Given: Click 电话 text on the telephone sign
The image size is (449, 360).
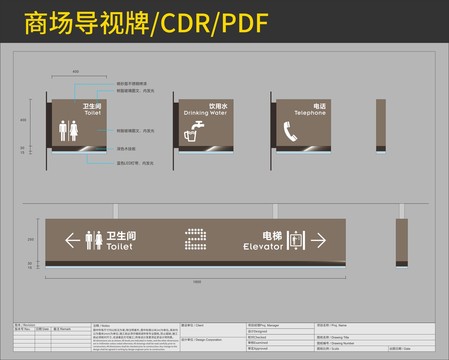Looking at the screenshot, I should point(319,106).
